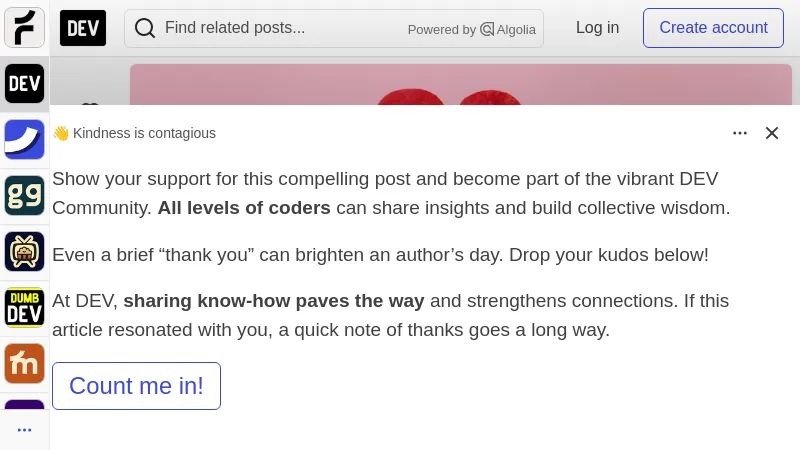This screenshot has height=450, width=800.
Task: Dismiss the 'Kindness is contagious' banner
Action: (772, 133)
